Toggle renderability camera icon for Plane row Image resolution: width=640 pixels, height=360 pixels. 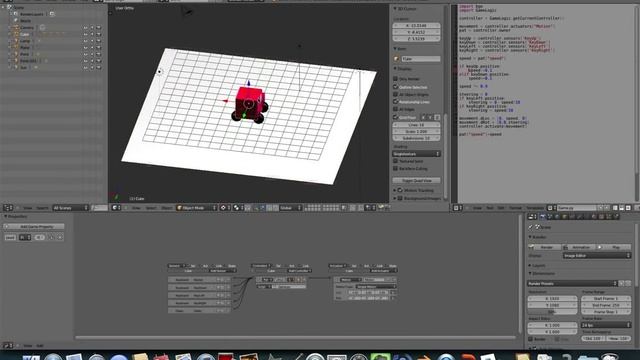point(98,47)
